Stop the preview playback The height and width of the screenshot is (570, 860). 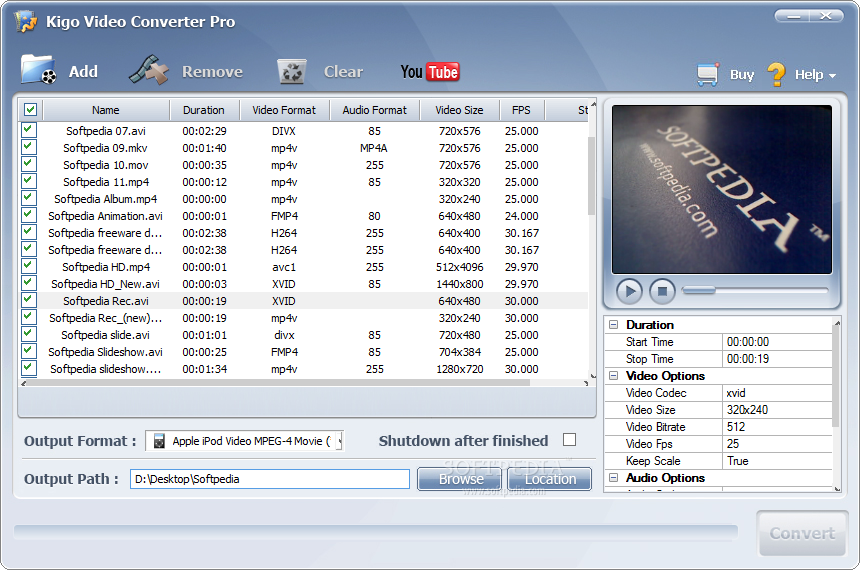click(x=662, y=291)
